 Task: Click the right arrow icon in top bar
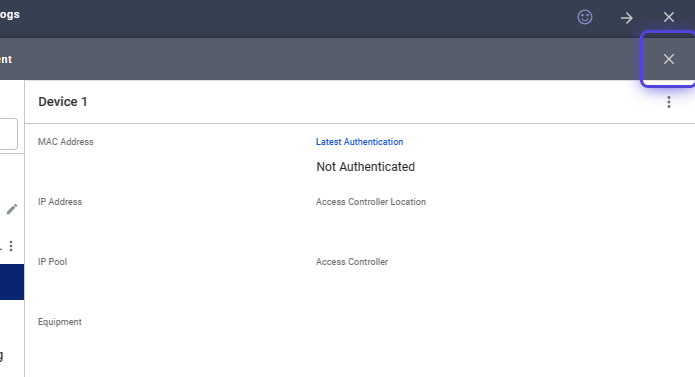(x=627, y=18)
